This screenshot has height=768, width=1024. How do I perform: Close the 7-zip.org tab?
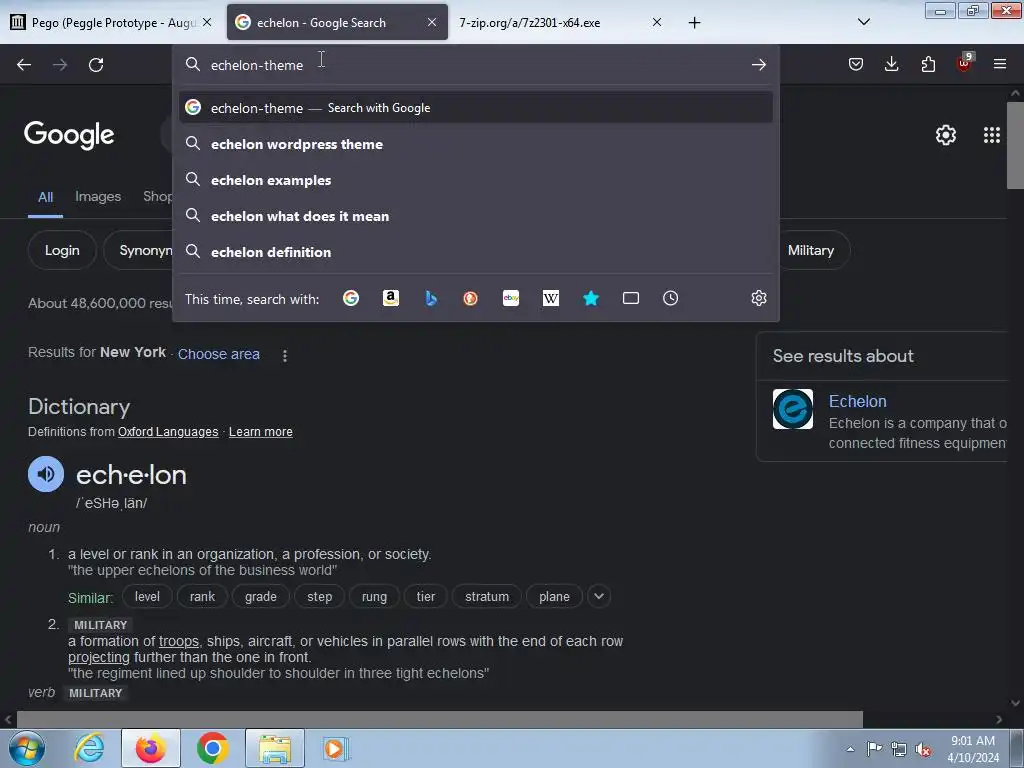click(656, 22)
